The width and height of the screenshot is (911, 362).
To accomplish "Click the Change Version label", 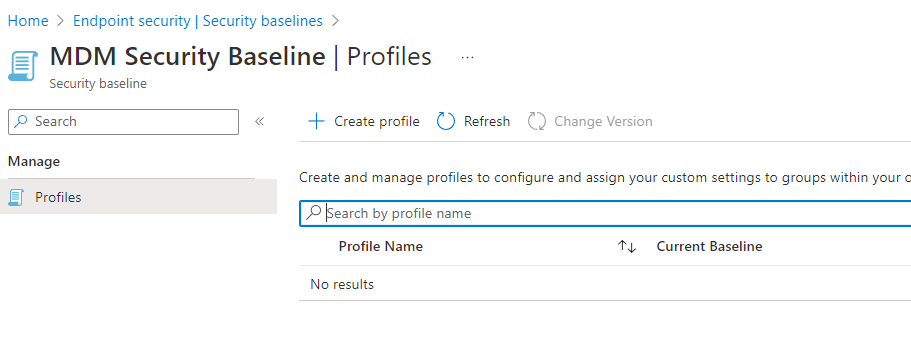I will coord(603,121).
